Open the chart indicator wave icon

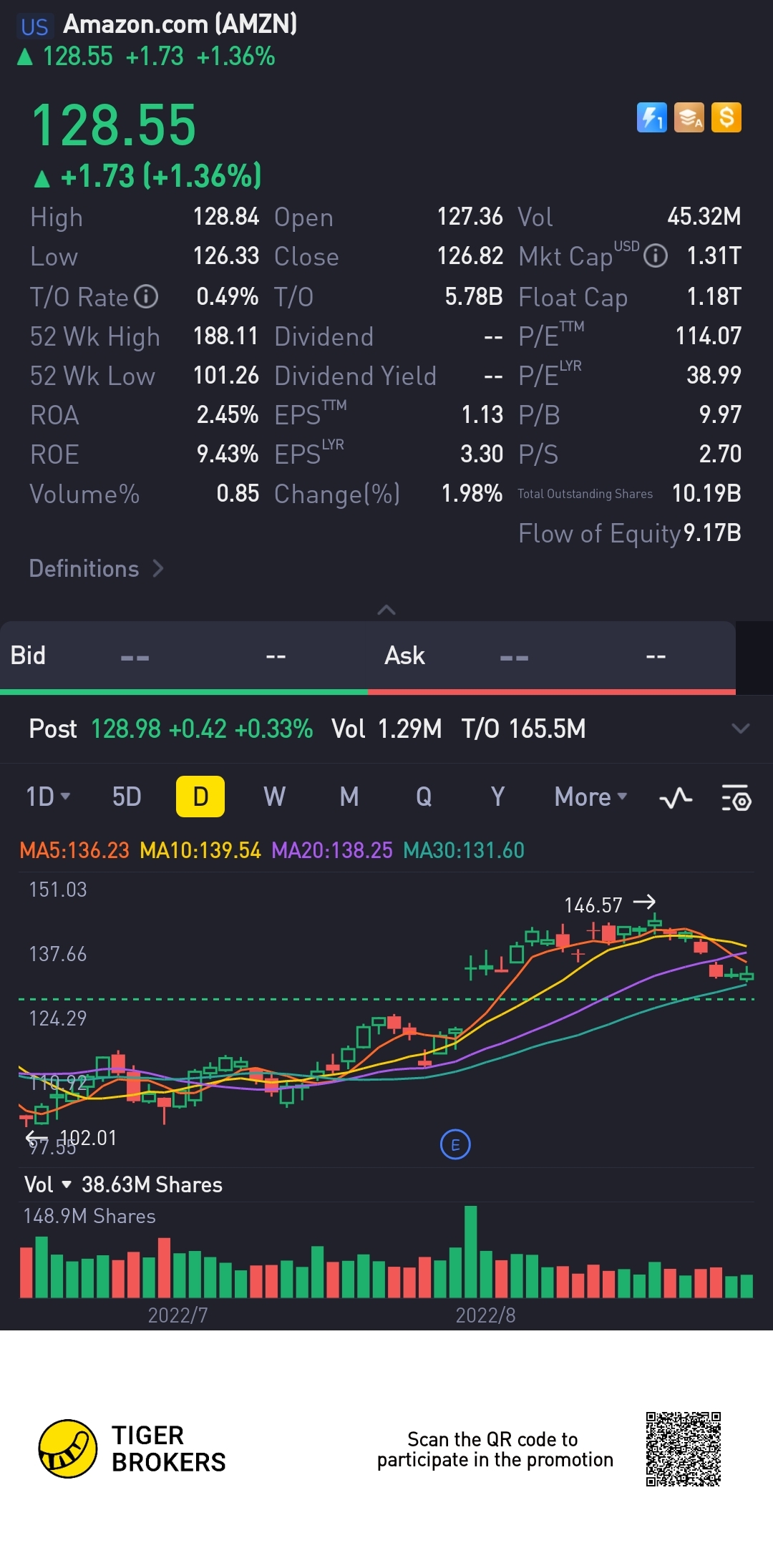[x=676, y=797]
